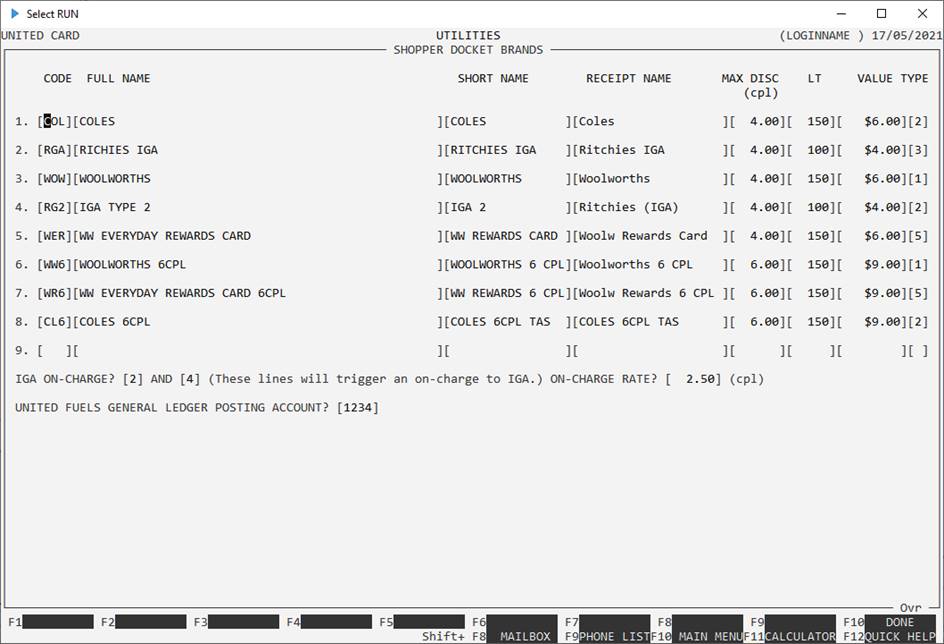Click the empty type field on line 9
944x644 pixels.
click(x=918, y=350)
